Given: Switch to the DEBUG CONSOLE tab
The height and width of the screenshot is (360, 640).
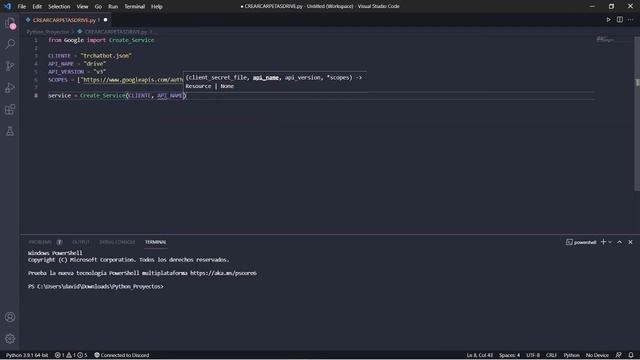Looking at the screenshot, I should [117, 242].
